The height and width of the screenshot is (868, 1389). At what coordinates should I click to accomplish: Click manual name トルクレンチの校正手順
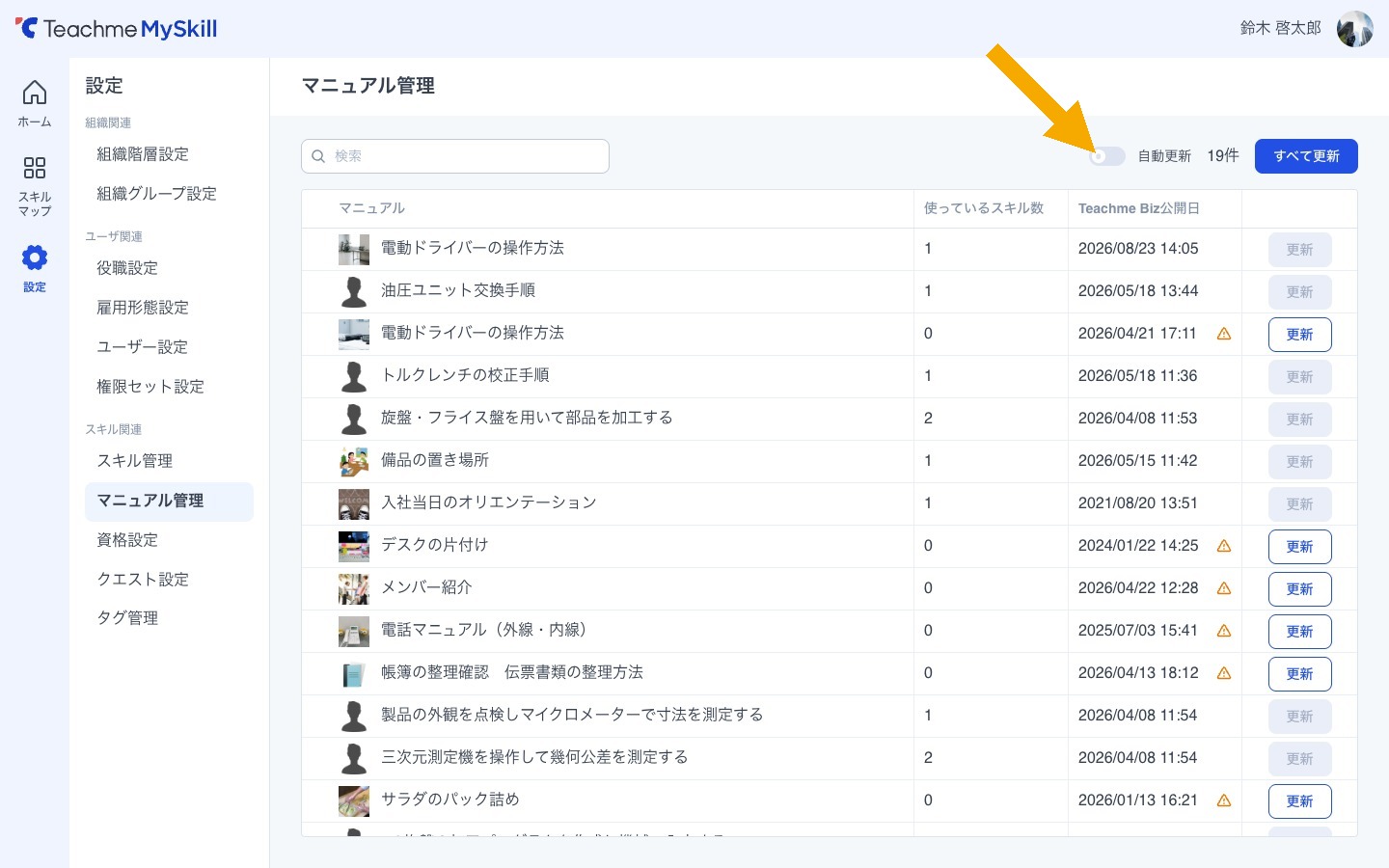point(465,375)
